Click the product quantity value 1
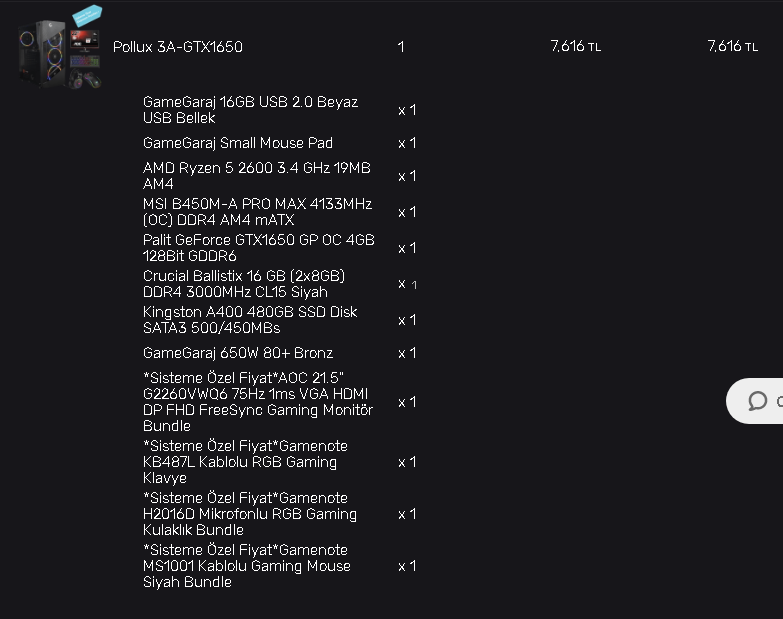The width and height of the screenshot is (783, 619). tap(400, 47)
